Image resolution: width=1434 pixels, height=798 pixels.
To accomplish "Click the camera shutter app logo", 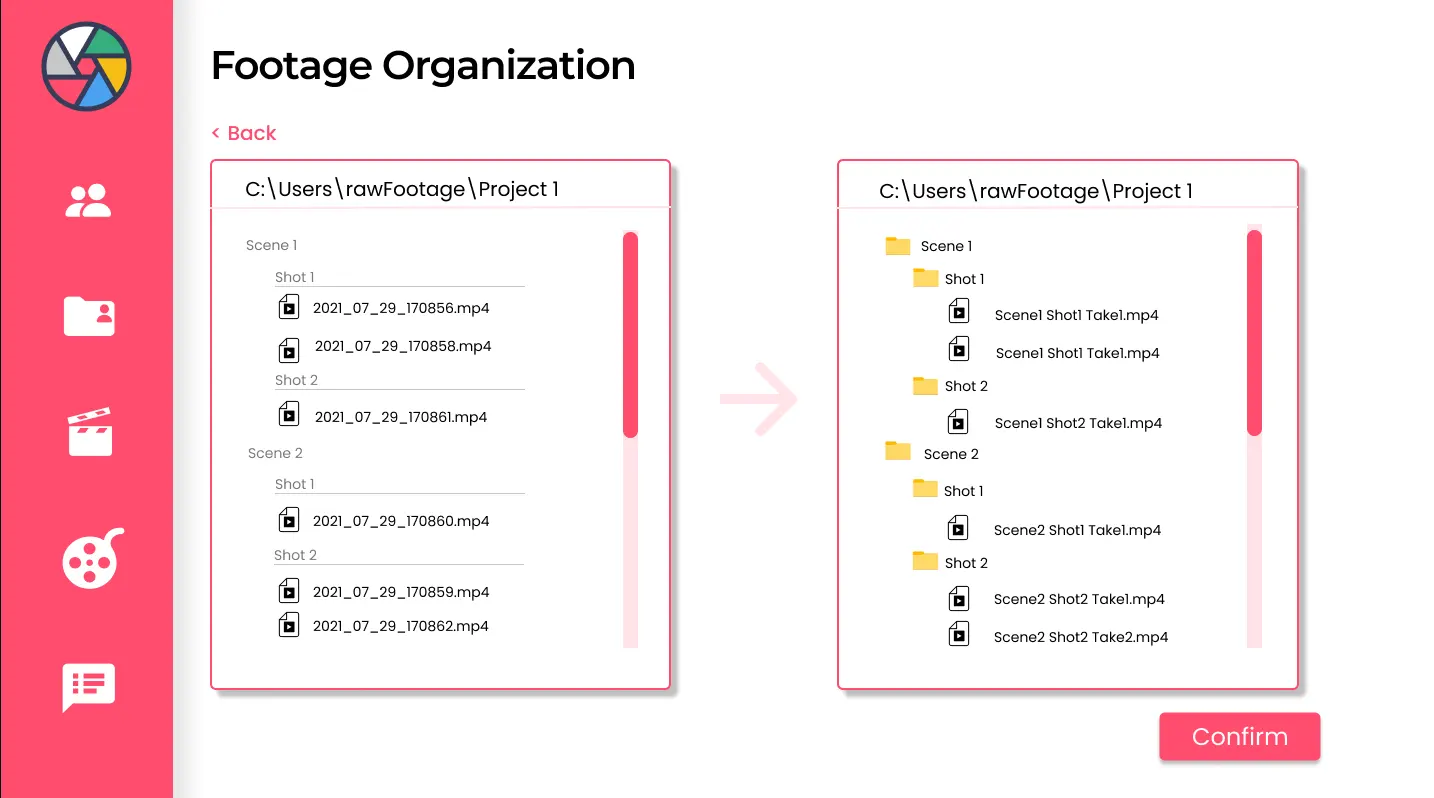I will tap(87, 66).
